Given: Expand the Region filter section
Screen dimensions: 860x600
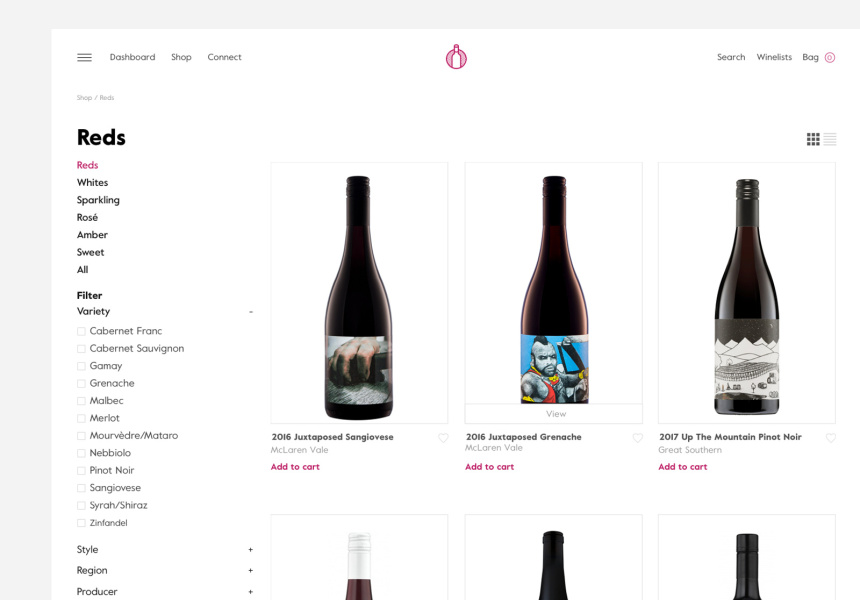Looking at the screenshot, I should coord(251,571).
